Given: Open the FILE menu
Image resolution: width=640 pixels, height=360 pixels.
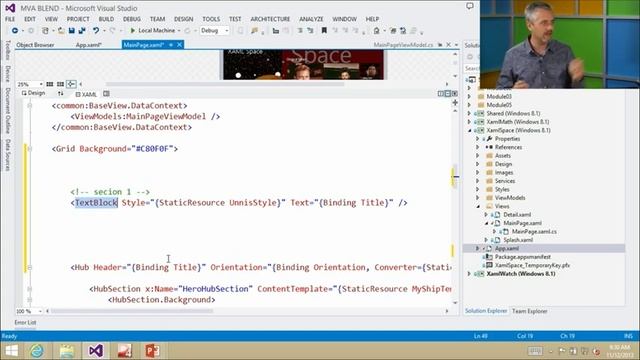Looking at the screenshot, I should tap(10, 19).
